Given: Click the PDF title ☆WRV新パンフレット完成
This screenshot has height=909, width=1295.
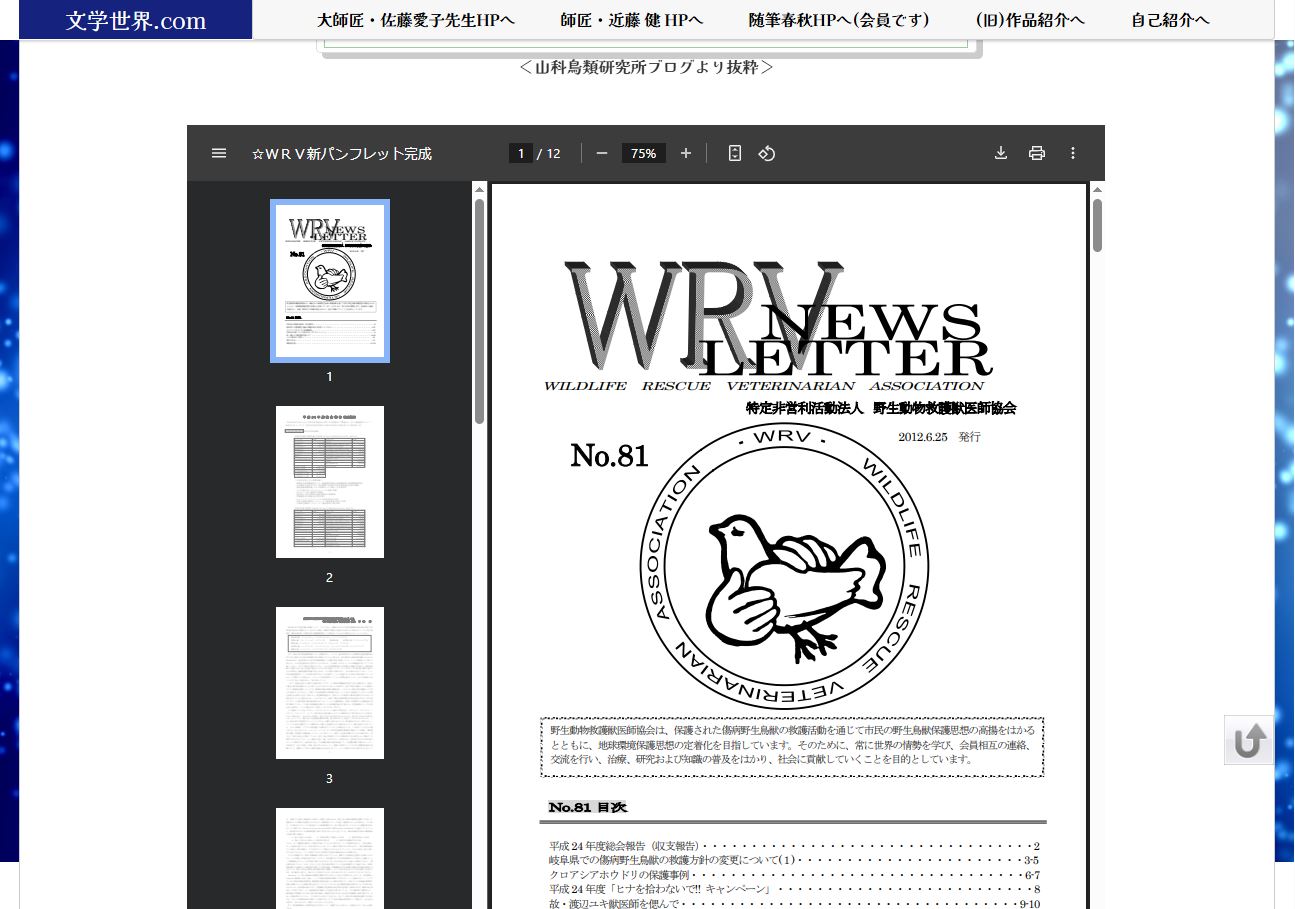Looking at the screenshot, I should pos(342,154).
